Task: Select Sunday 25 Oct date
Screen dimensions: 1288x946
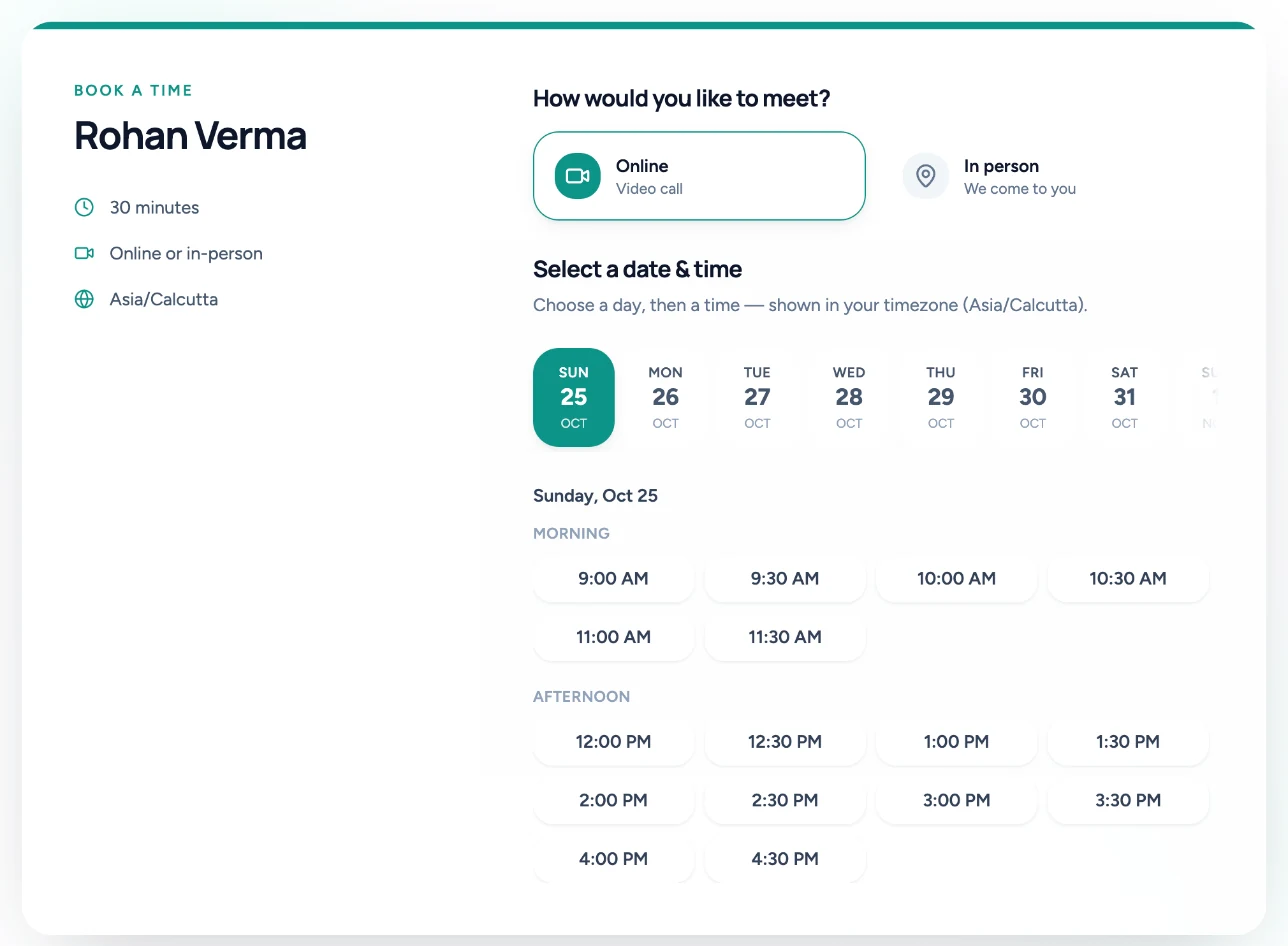Action: click(x=574, y=397)
